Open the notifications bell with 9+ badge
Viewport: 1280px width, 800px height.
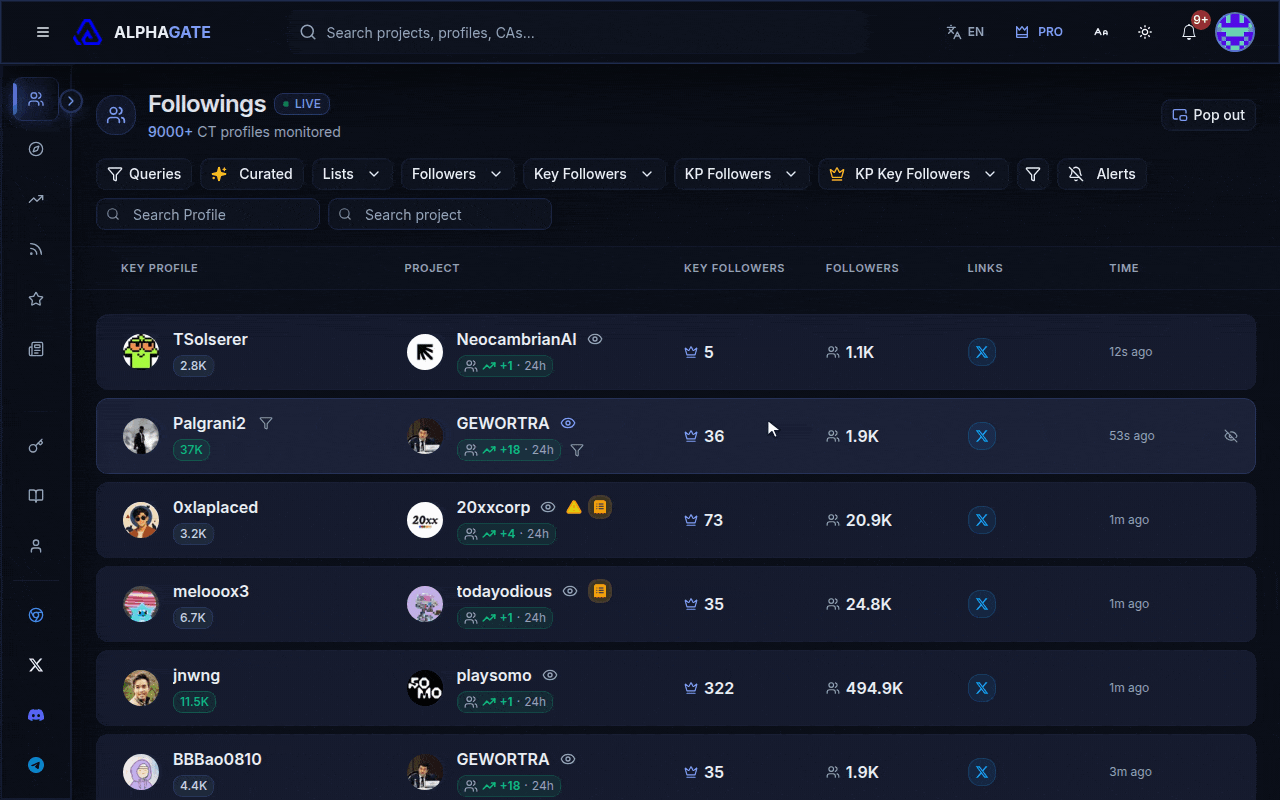coord(1189,32)
